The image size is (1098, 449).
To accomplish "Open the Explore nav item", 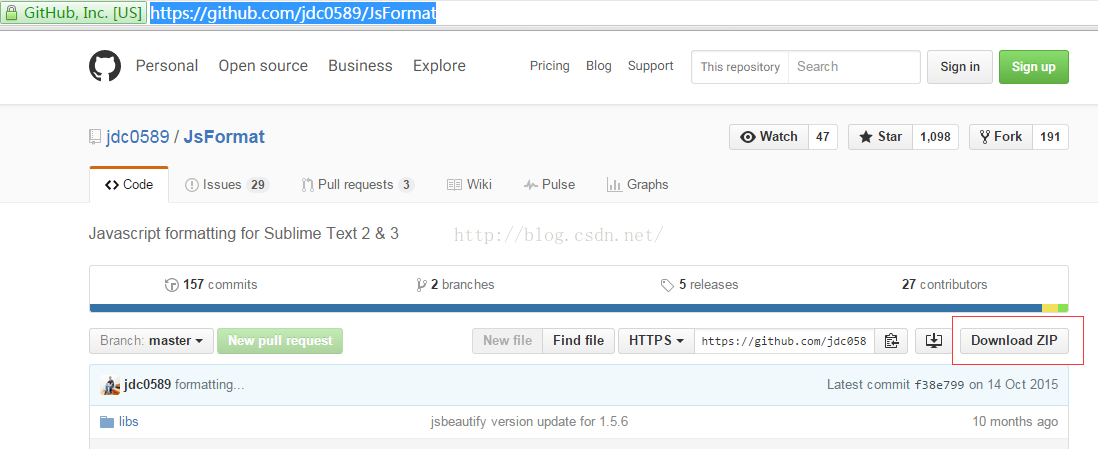I will 439,66.
